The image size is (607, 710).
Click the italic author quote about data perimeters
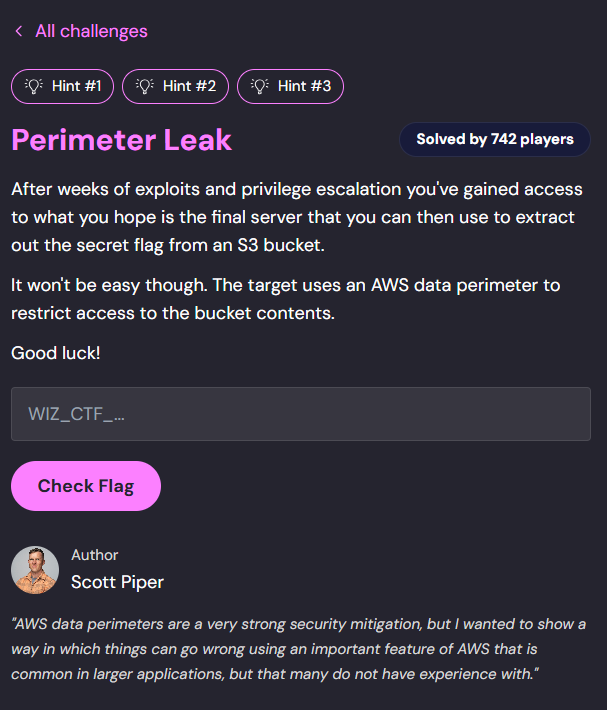298,648
